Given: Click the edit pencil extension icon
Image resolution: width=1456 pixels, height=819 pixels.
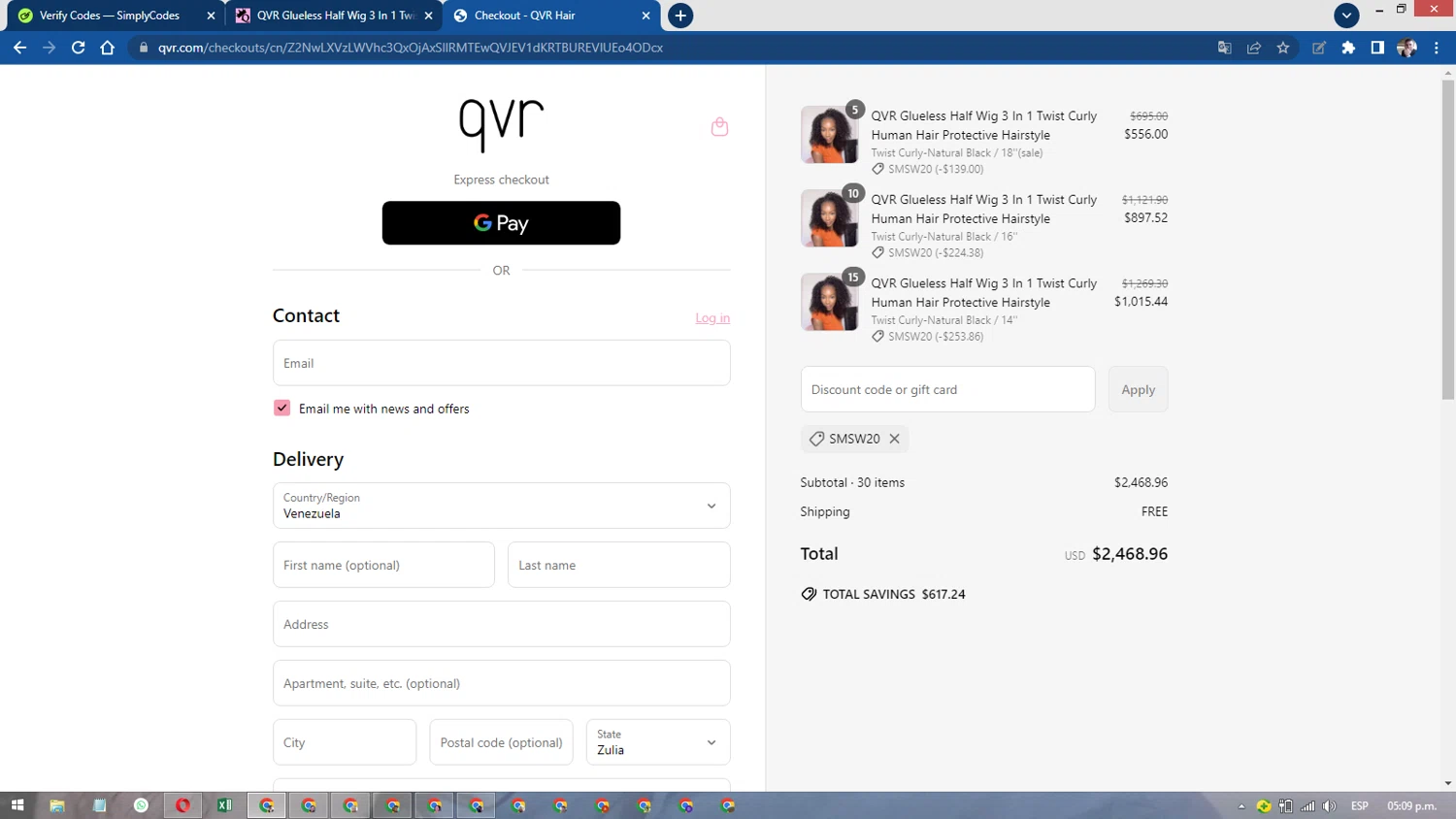Looking at the screenshot, I should tap(1319, 48).
